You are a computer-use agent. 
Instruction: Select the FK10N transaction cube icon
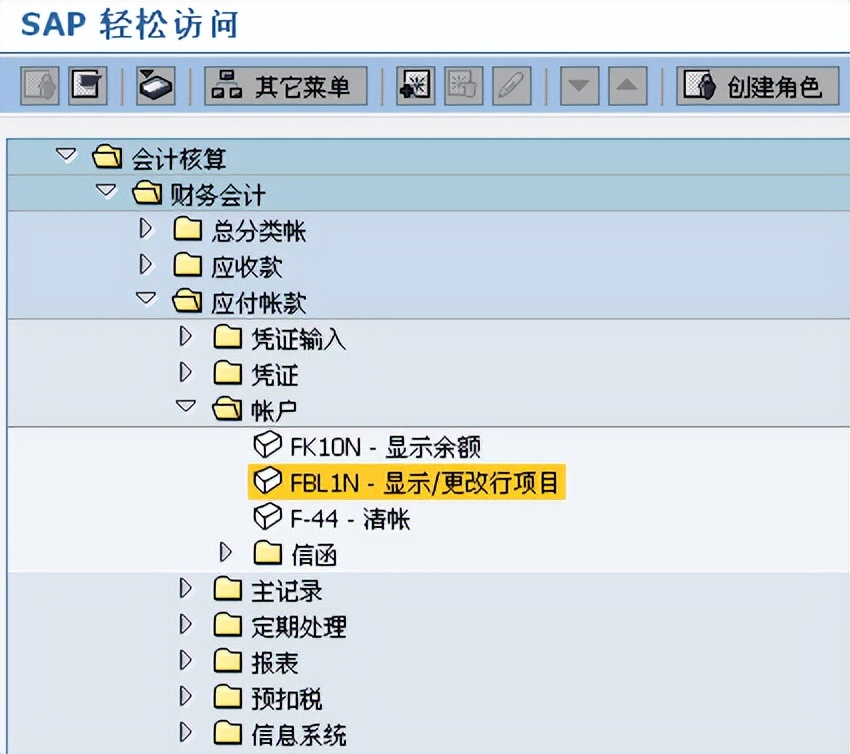(267, 444)
